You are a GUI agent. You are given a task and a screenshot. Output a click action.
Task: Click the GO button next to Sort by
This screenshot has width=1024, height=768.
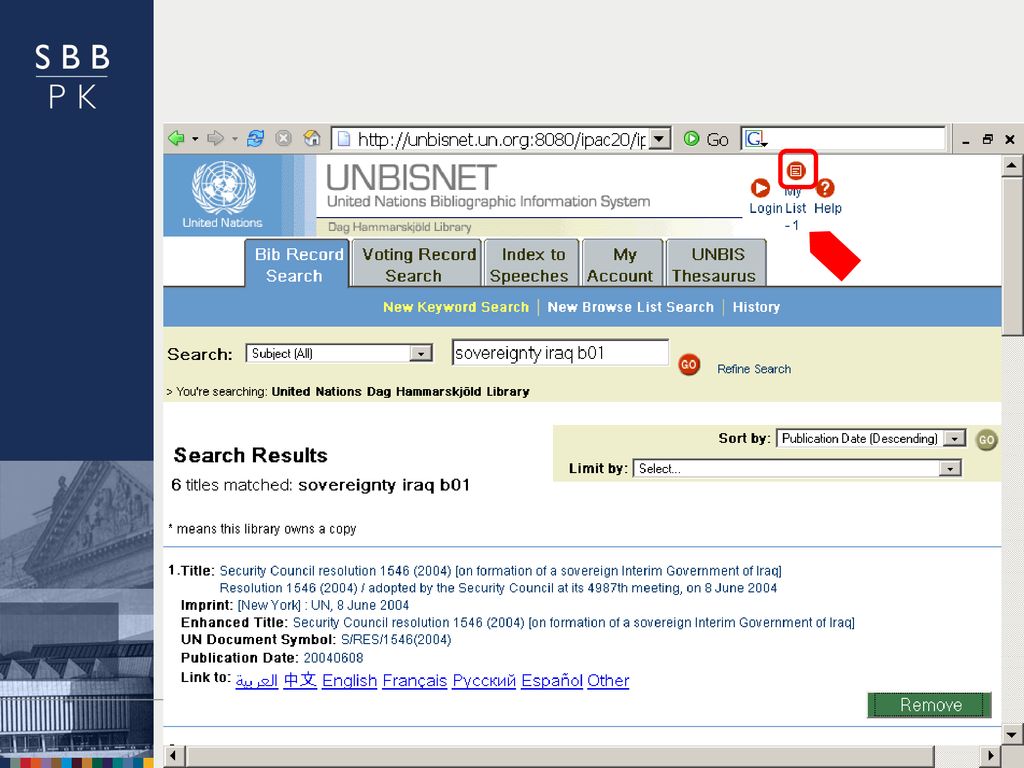(986, 440)
